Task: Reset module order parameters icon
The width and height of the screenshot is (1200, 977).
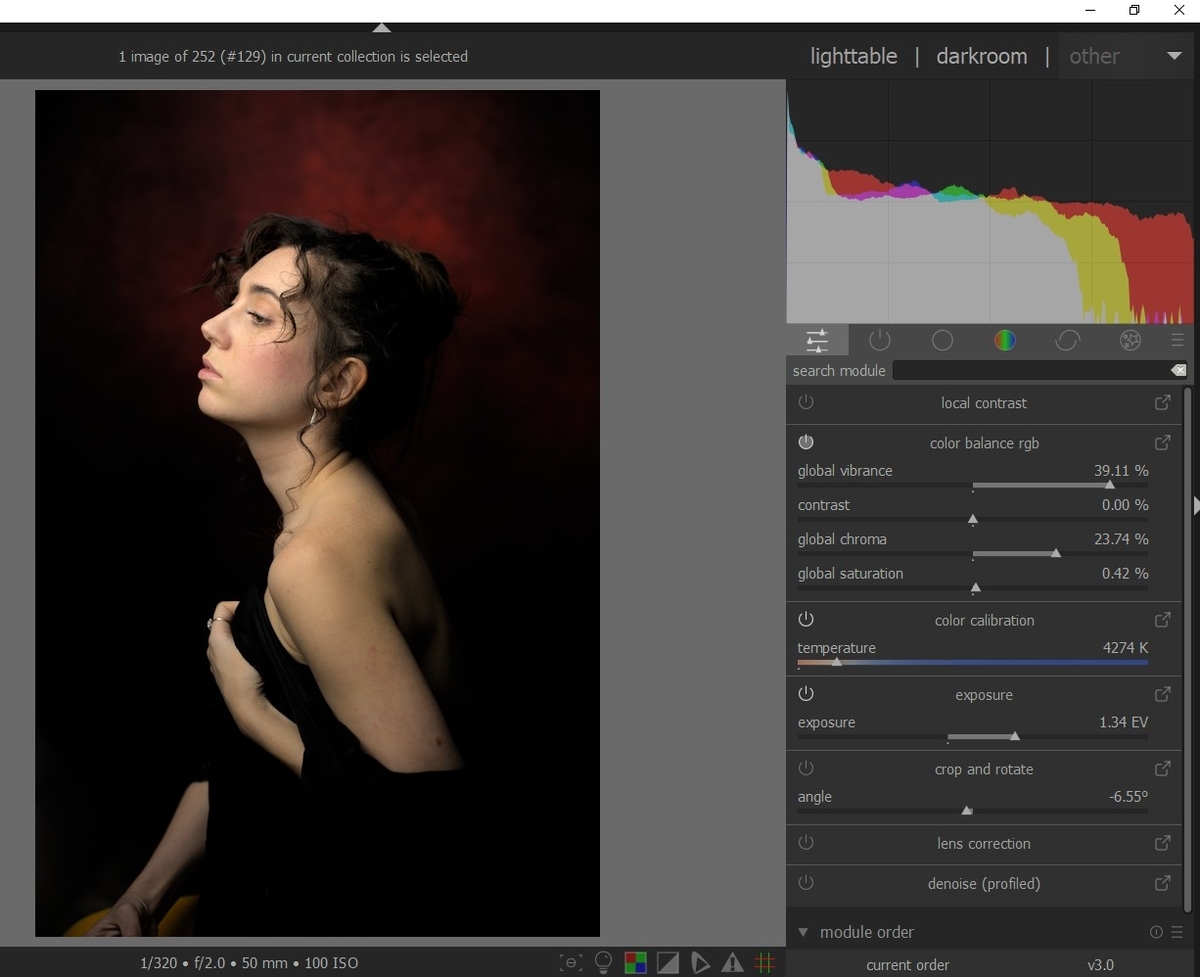Action: [x=1156, y=932]
